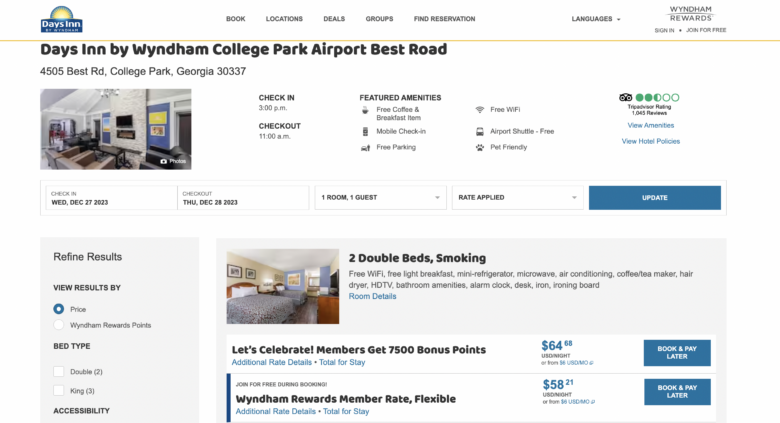This screenshot has height=423, width=780.
Task: Expand the Rate Applied dropdown
Action: pyautogui.click(x=517, y=198)
